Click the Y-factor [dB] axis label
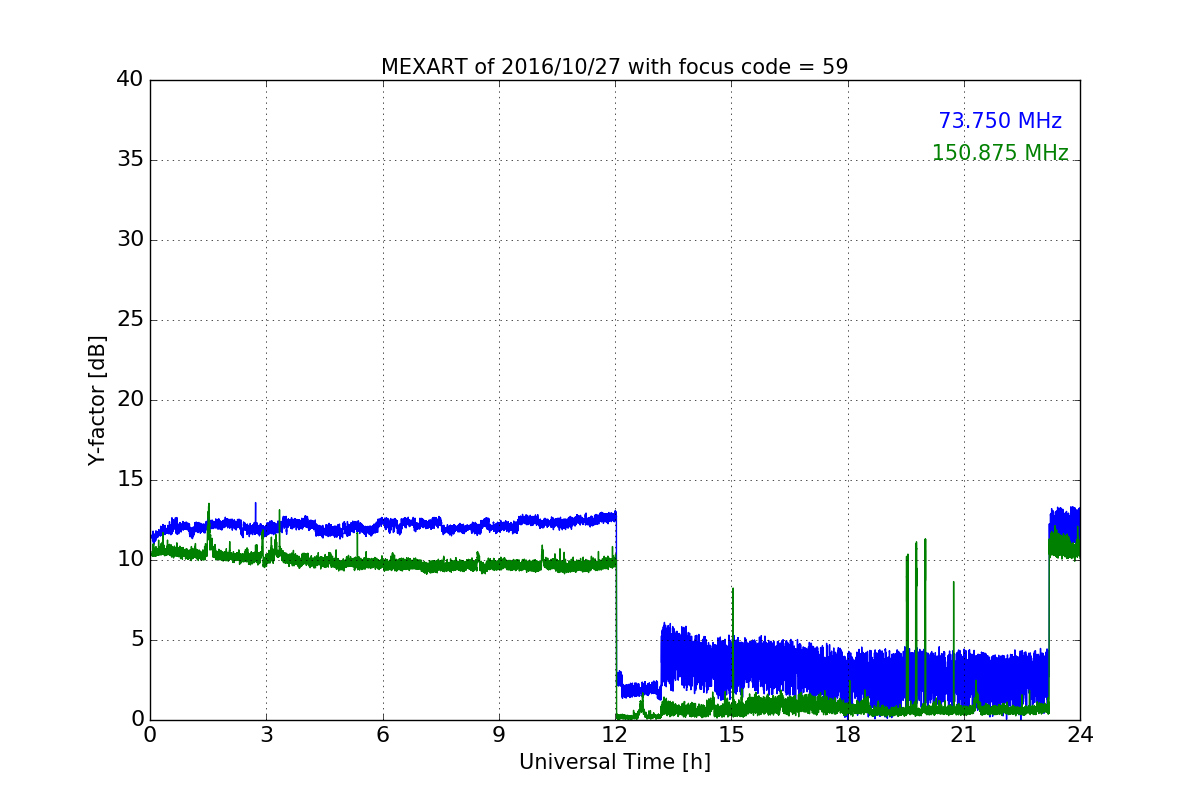The height and width of the screenshot is (800, 1200). (x=97, y=400)
